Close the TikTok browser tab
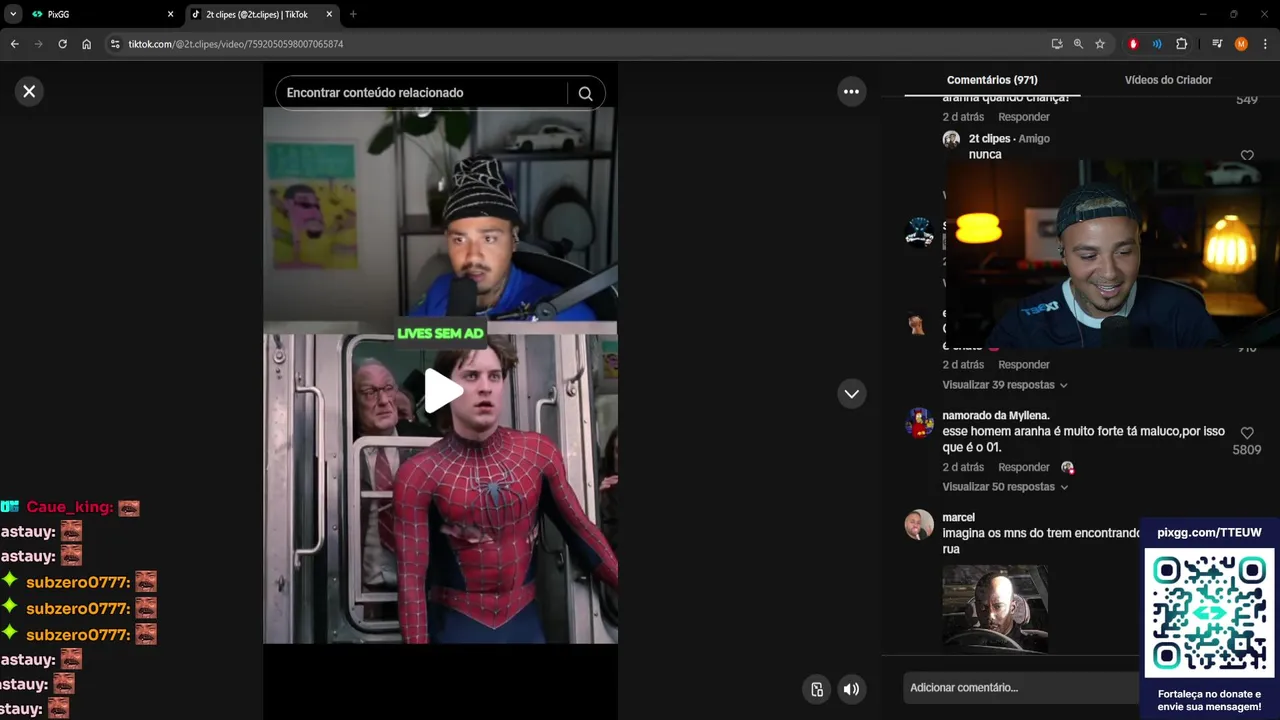This screenshot has height=720, width=1280. pyautogui.click(x=329, y=14)
